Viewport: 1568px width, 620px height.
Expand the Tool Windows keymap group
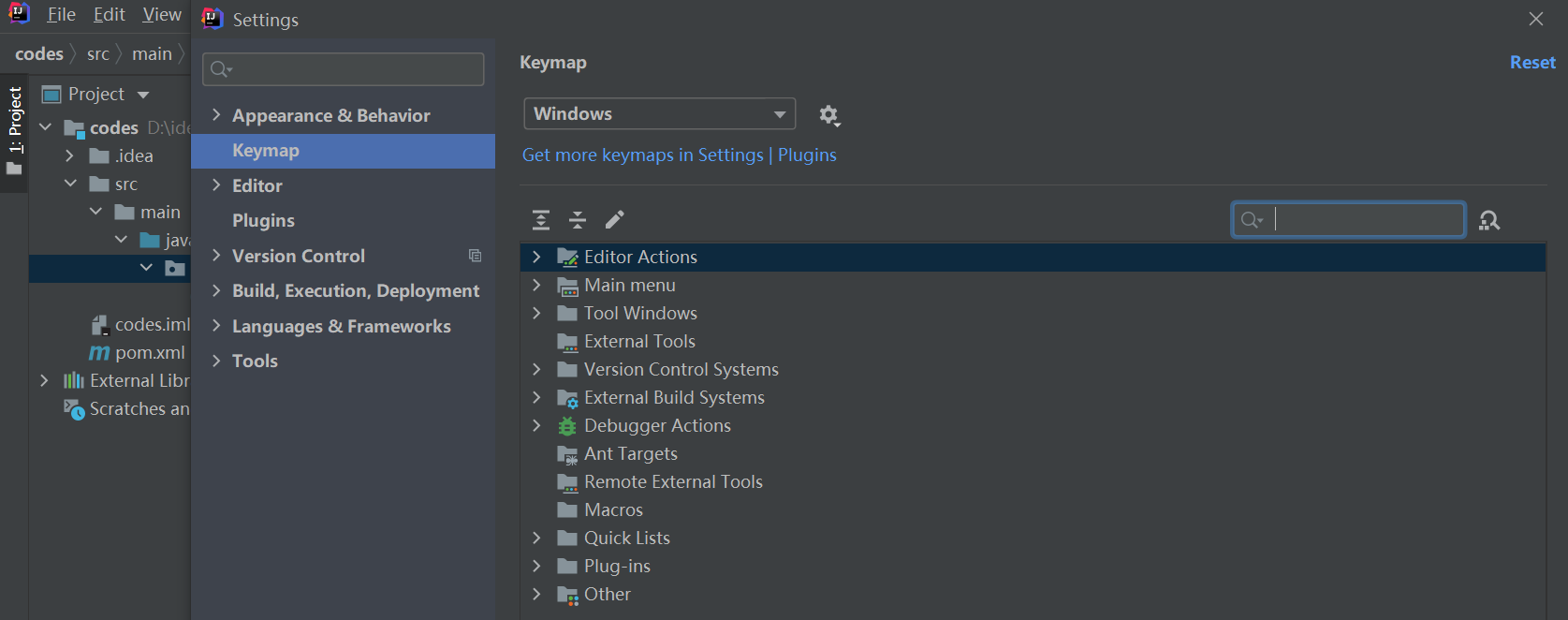tap(536, 314)
